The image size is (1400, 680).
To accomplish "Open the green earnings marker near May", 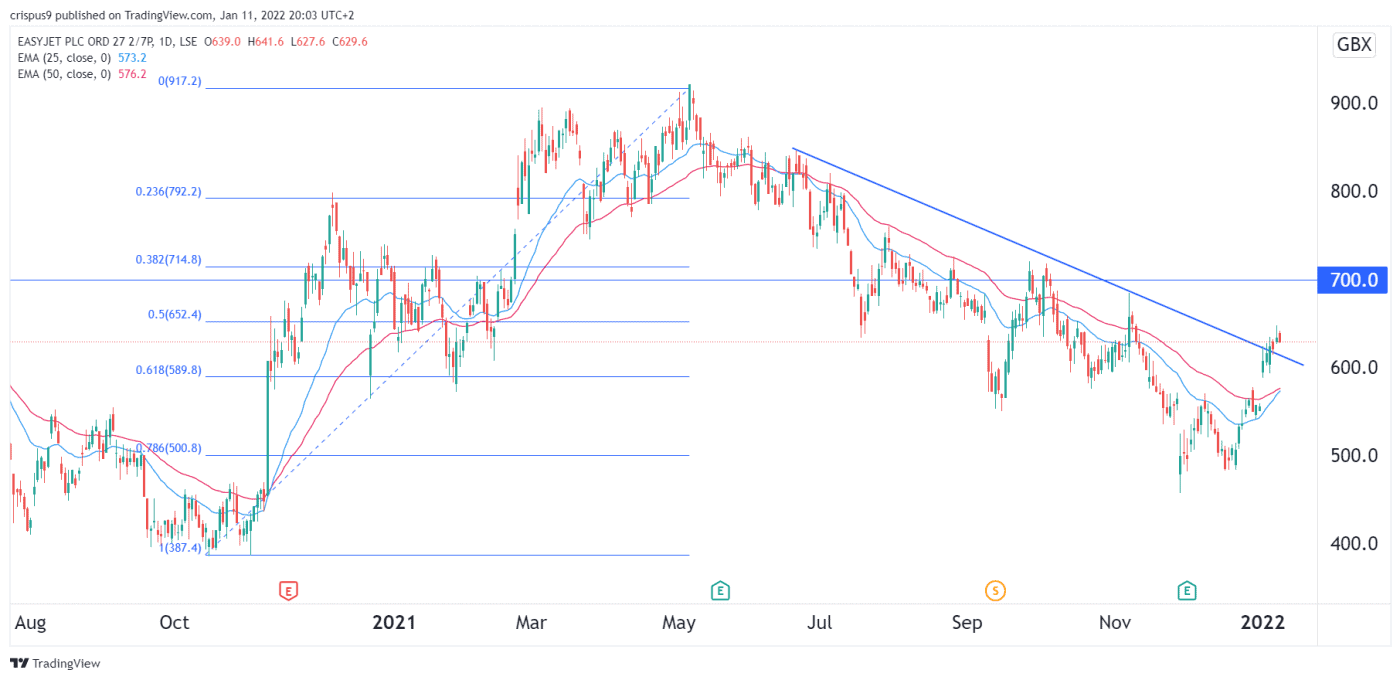I will click(x=721, y=591).
